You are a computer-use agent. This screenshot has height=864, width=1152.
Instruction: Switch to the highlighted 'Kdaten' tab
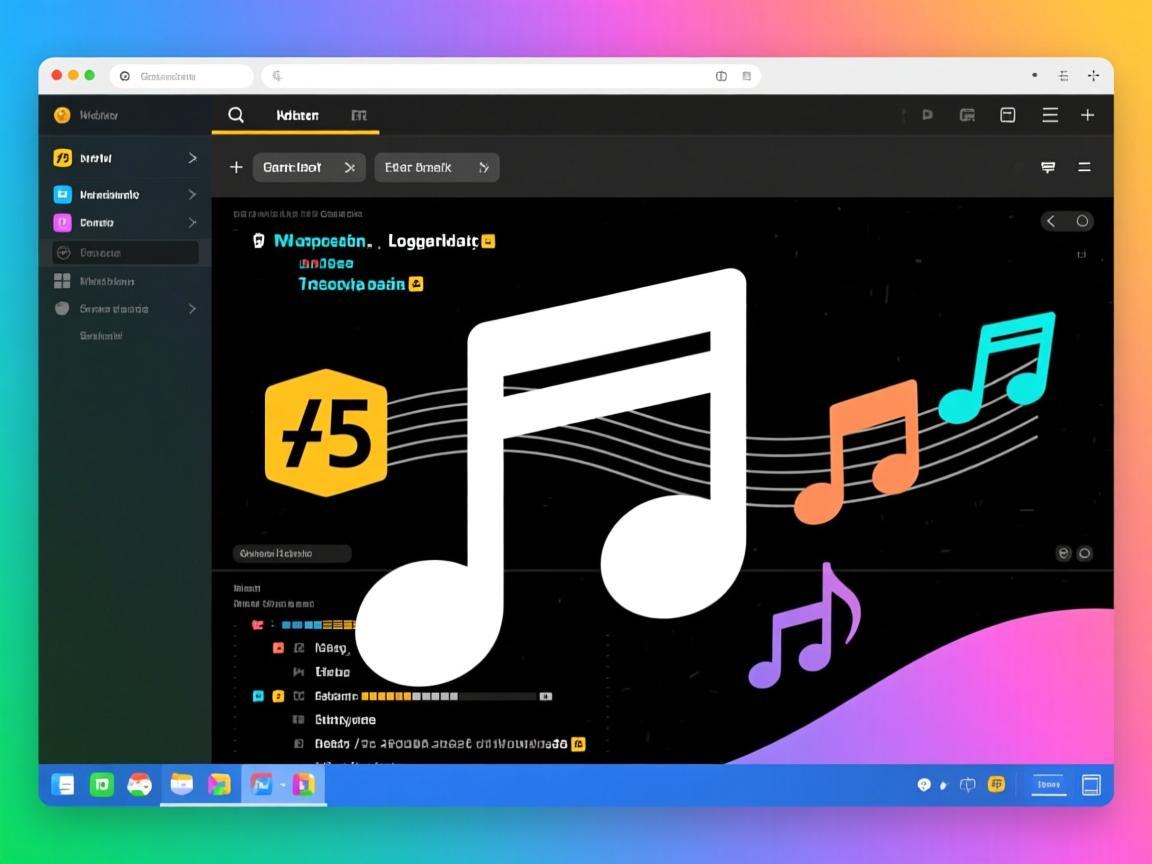(x=297, y=115)
